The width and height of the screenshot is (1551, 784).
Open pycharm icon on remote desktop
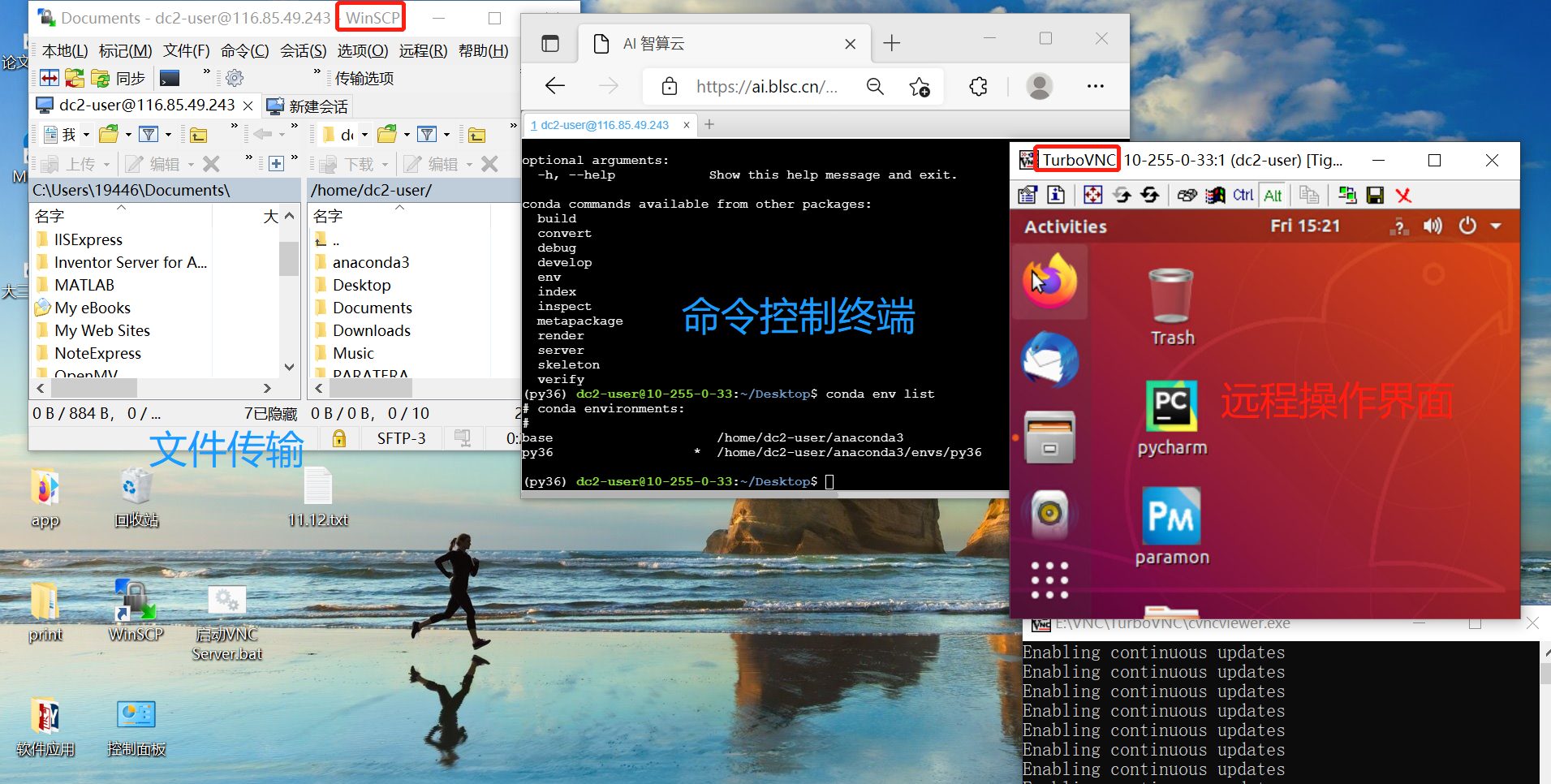point(1172,419)
